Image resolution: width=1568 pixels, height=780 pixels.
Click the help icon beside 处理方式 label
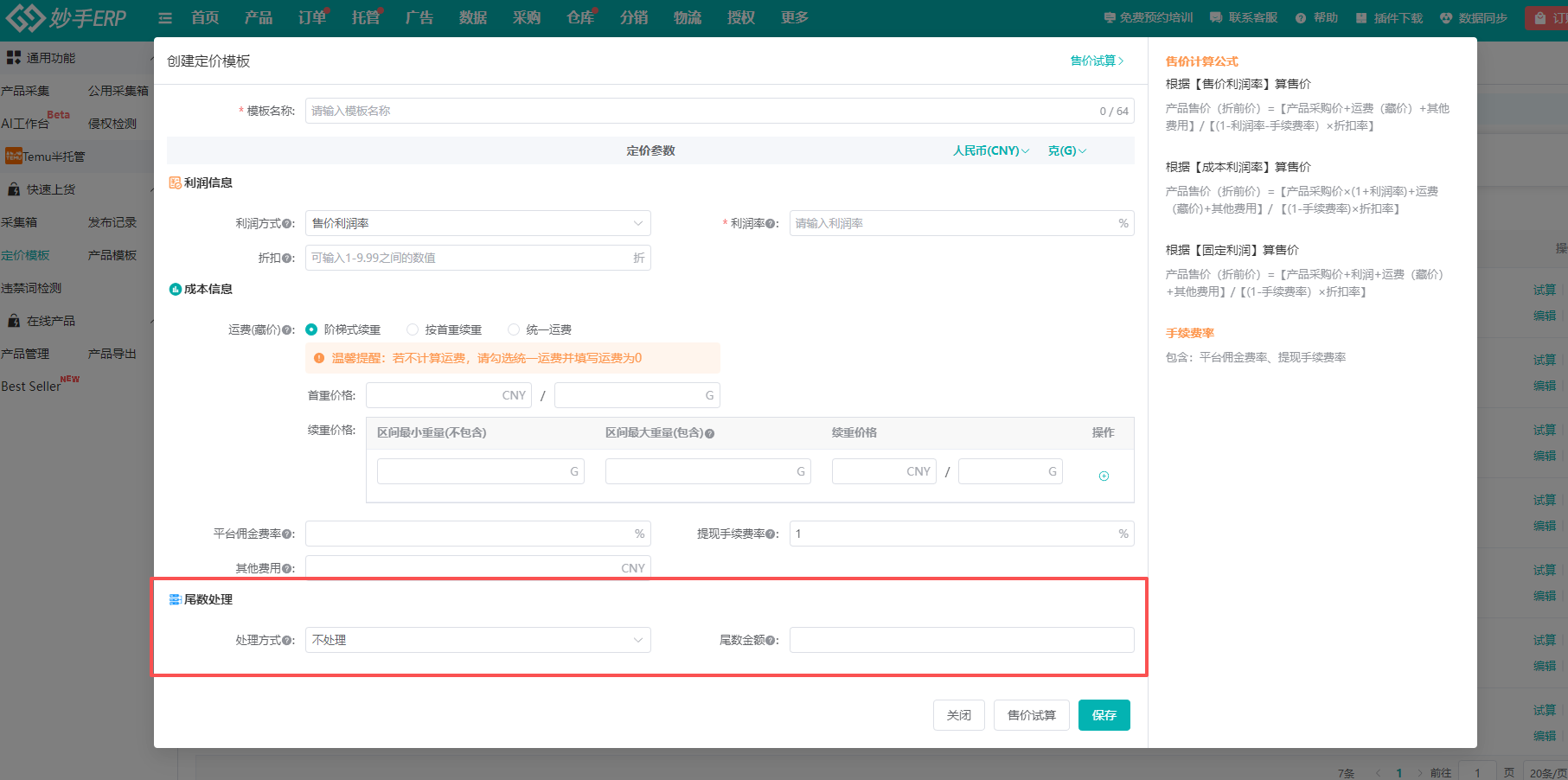pyautogui.click(x=288, y=641)
